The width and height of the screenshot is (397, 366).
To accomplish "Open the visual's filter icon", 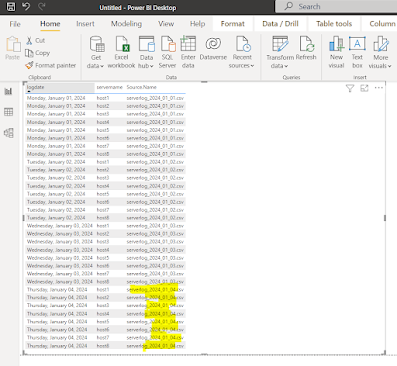I will tap(350, 88).
